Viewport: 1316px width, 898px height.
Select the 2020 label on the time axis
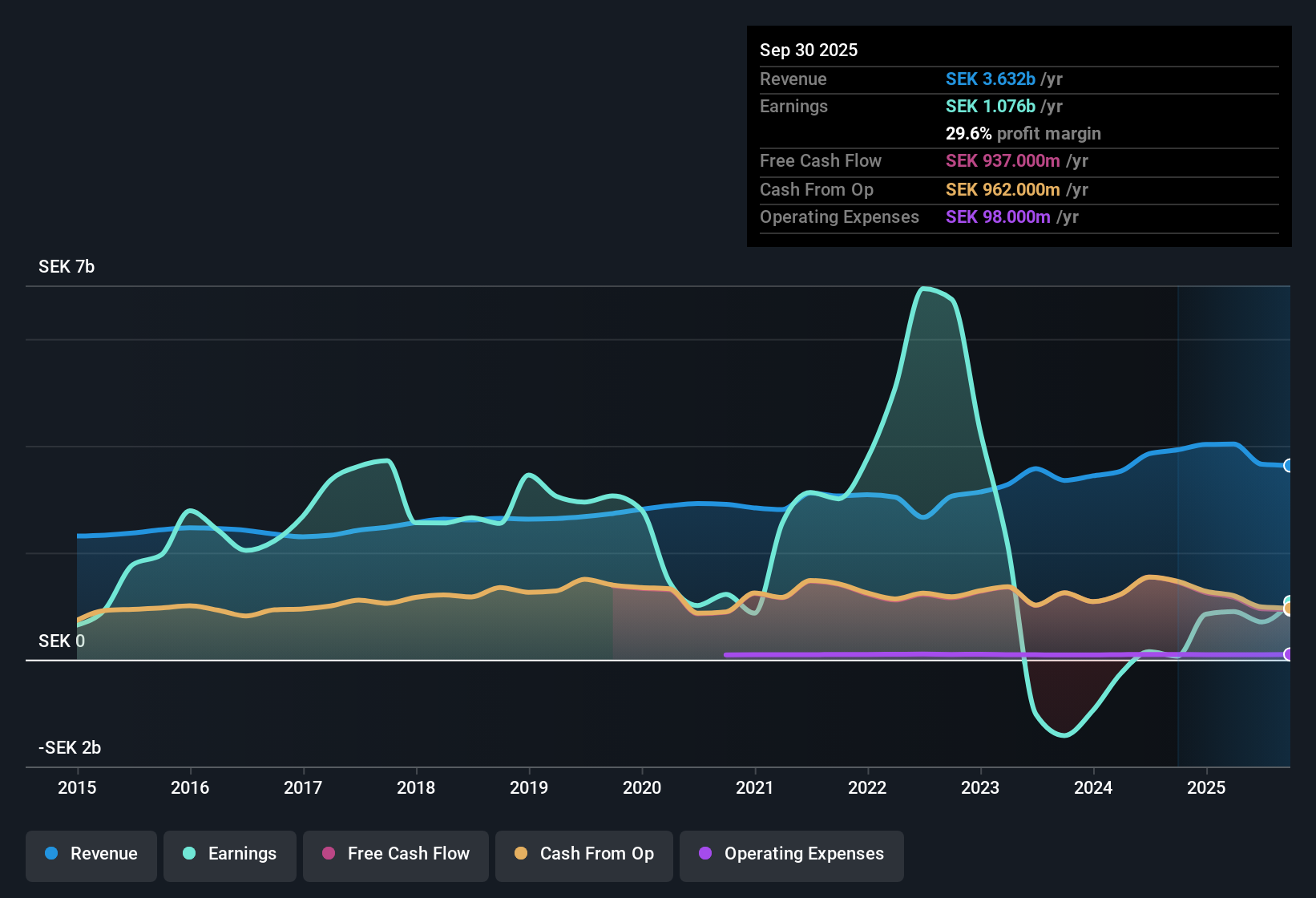coord(642,787)
